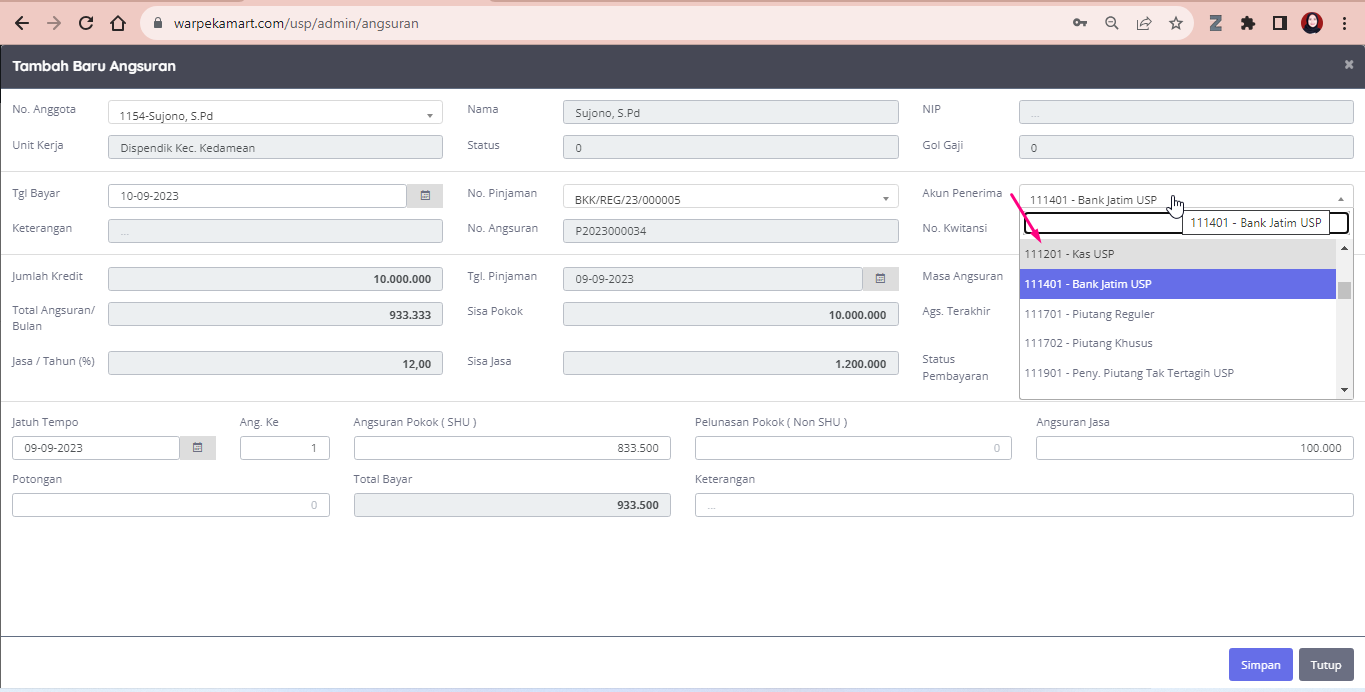Click the Tutup button
This screenshot has height=692, width=1365.
pyautogui.click(x=1326, y=664)
